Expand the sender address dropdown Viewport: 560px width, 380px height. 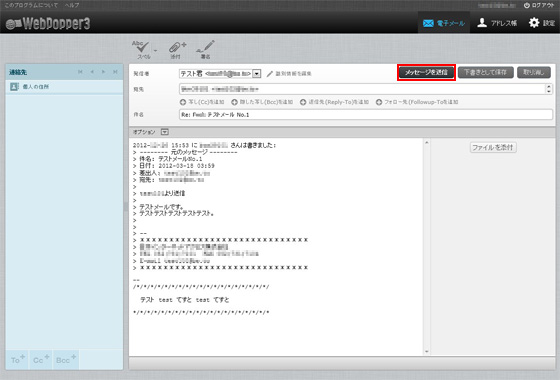[x=256, y=74]
